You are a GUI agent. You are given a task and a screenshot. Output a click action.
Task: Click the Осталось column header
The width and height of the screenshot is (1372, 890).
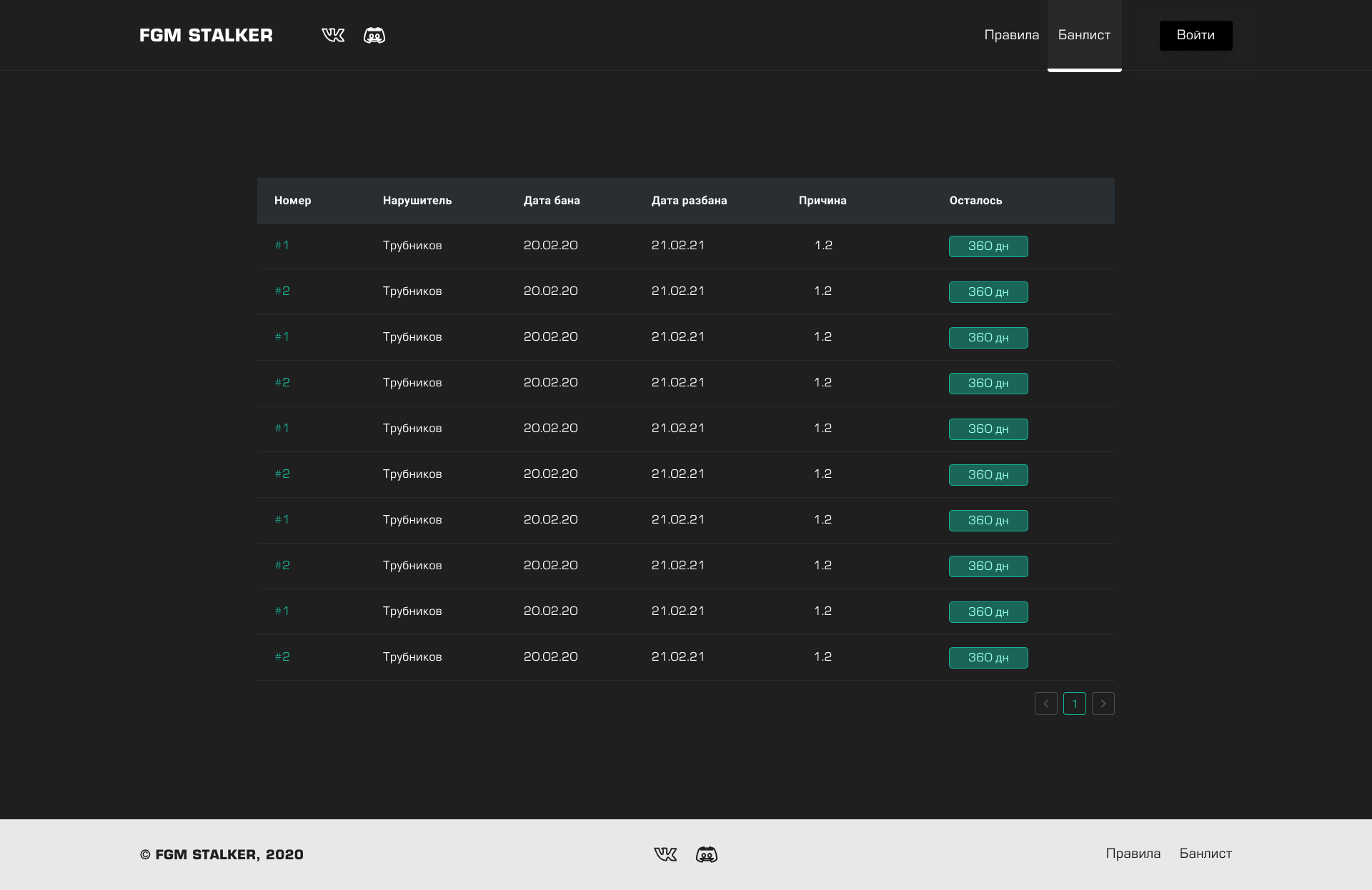click(975, 201)
